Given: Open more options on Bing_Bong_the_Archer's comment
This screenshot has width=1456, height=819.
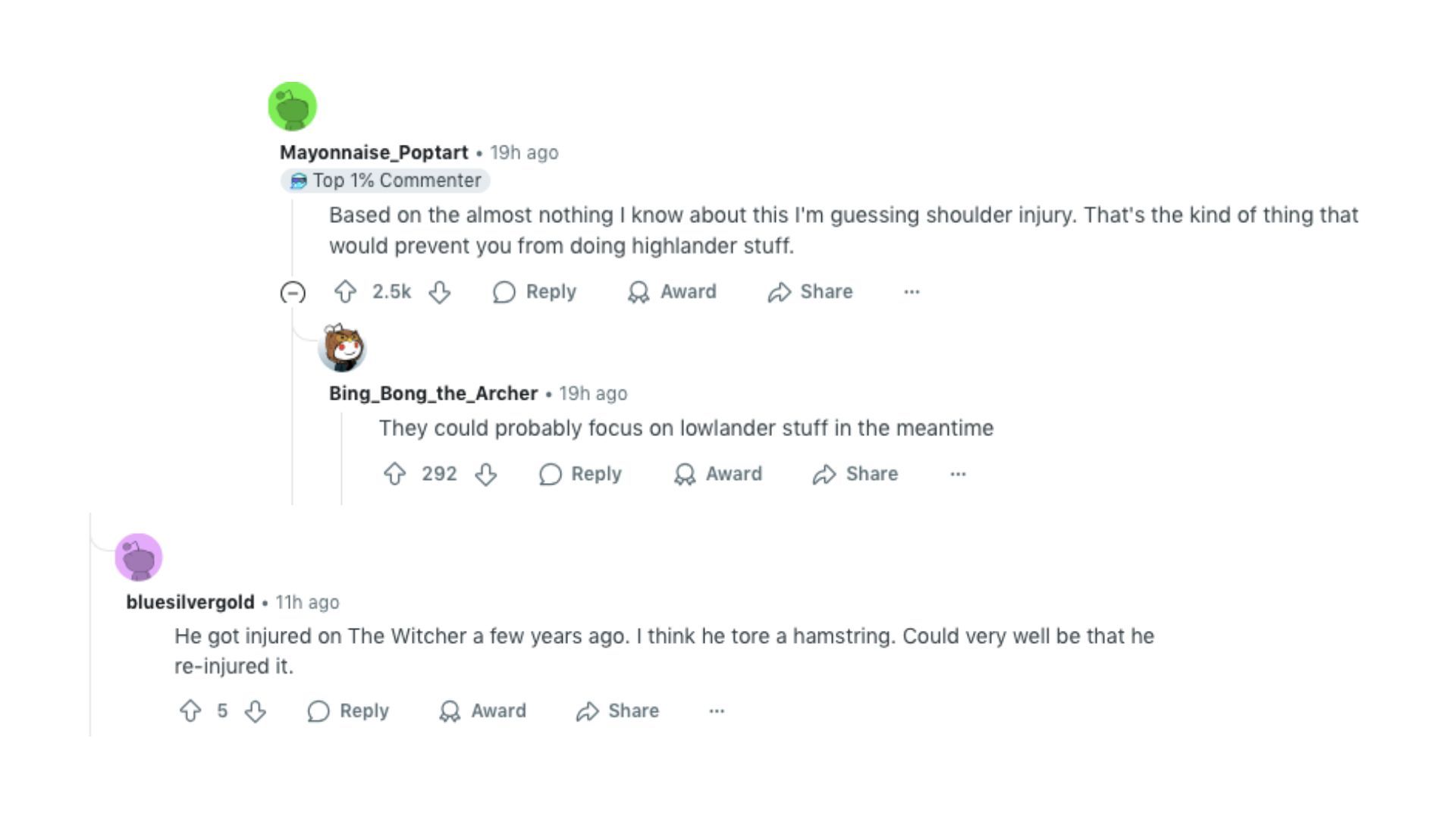Looking at the screenshot, I should click(x=958, y=474).
